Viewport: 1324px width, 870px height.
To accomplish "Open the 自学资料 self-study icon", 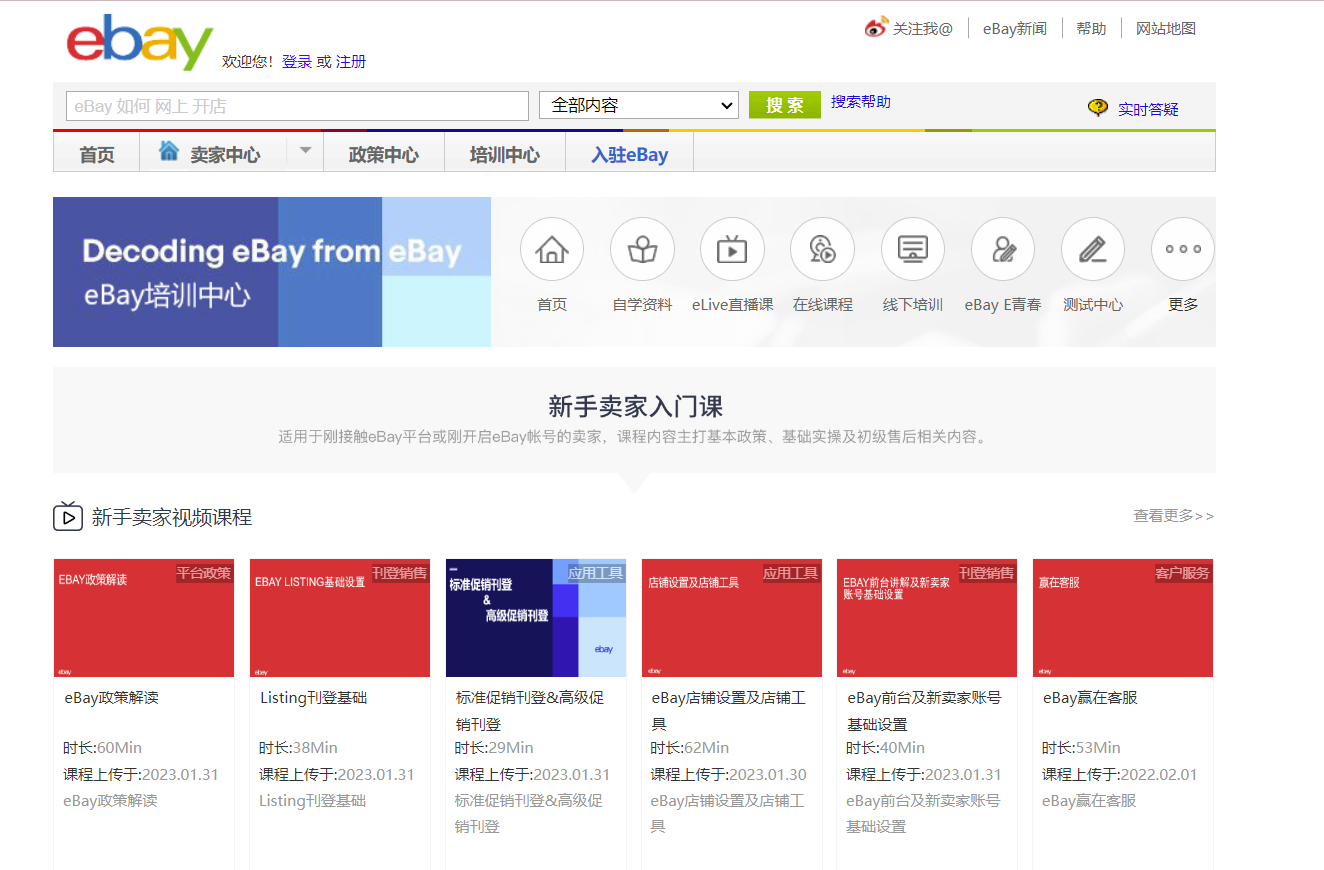I will pos(641,249).
